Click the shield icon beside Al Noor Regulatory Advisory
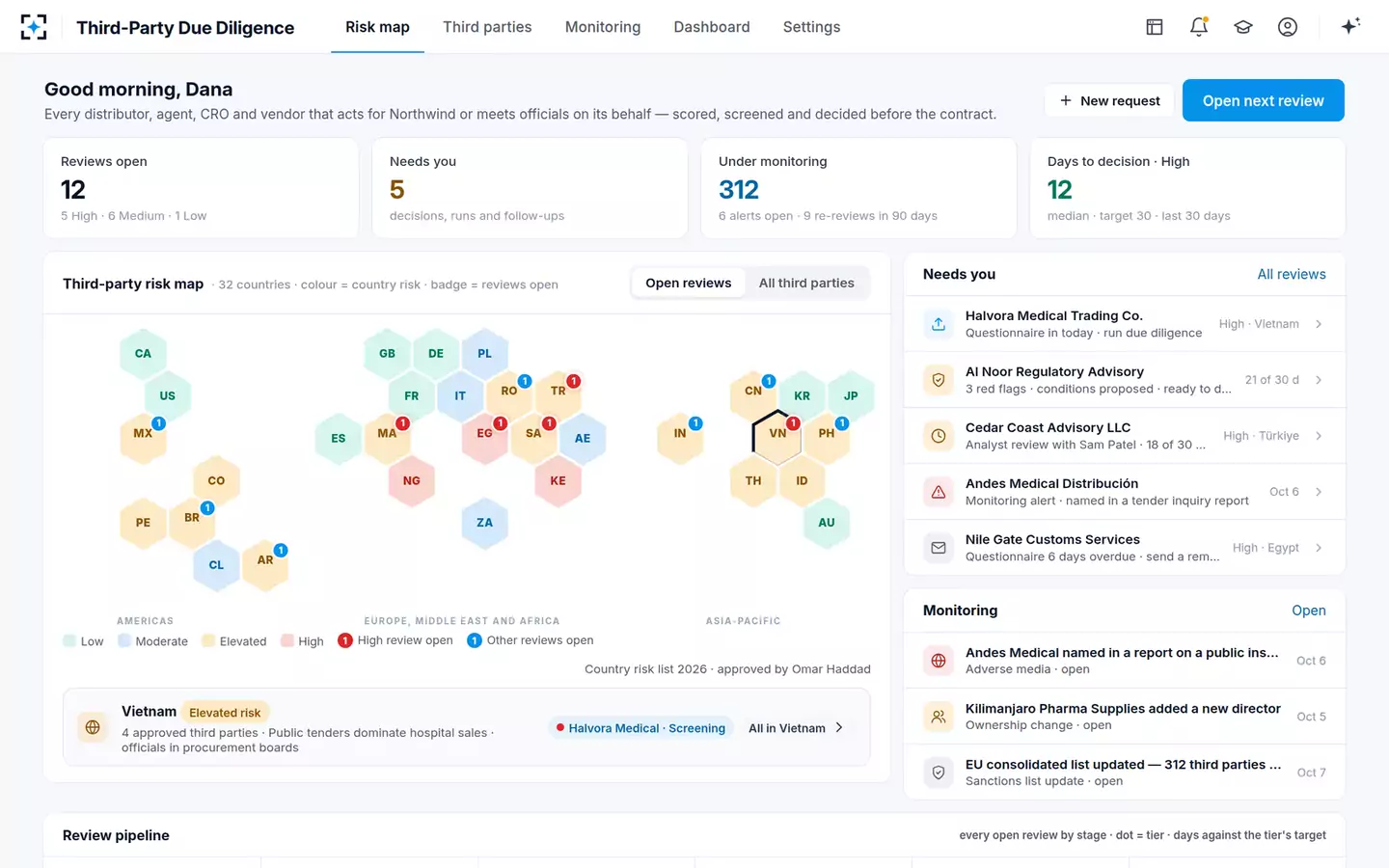Image resolution: width=1389 pixels, height=868 pixels. tap(939, 380)
